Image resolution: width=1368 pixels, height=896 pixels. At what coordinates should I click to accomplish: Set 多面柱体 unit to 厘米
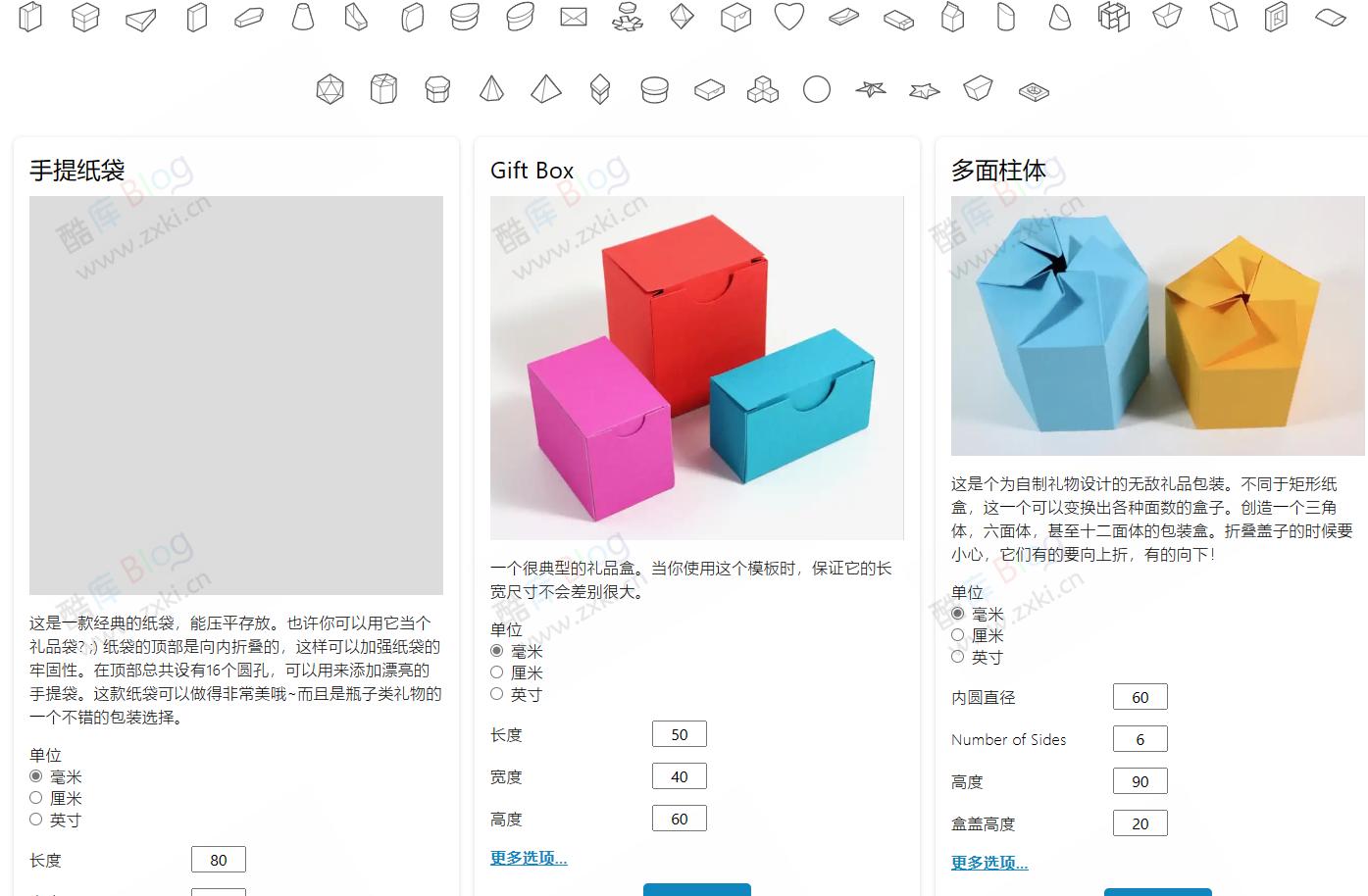[x=958, y=635]
